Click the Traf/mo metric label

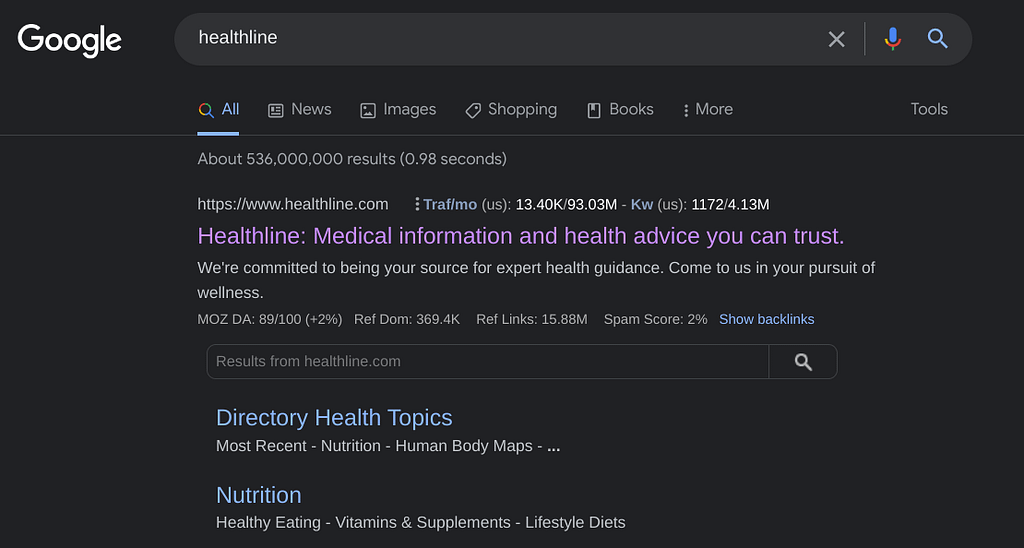(450, 204)
